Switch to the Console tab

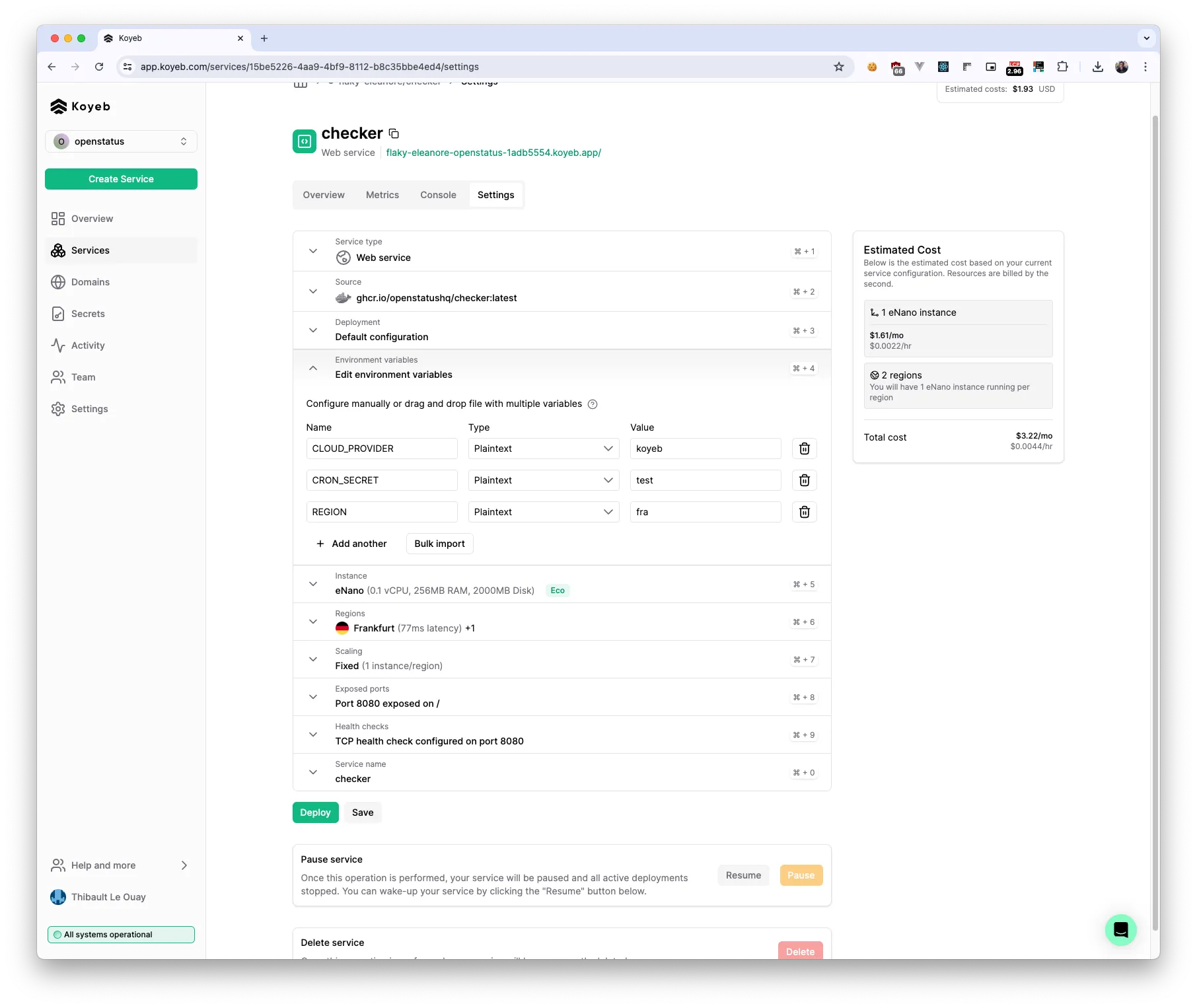point(438,195)
